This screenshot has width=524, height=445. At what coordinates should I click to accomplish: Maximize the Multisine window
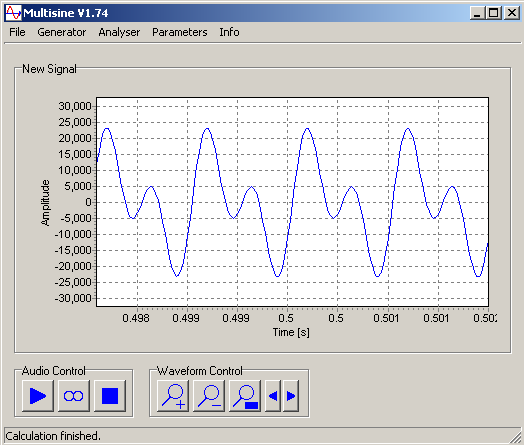(494, 13)
